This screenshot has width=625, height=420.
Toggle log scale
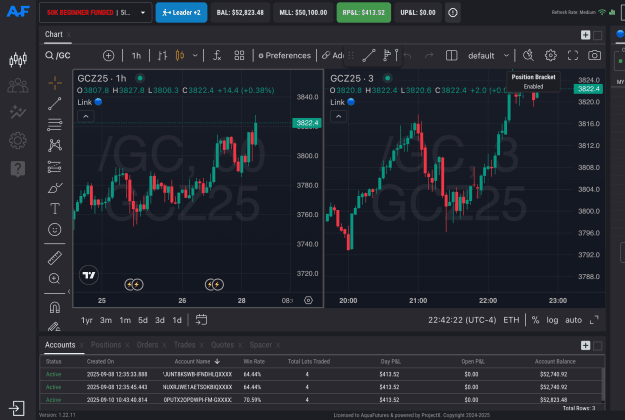coord(552,320)
